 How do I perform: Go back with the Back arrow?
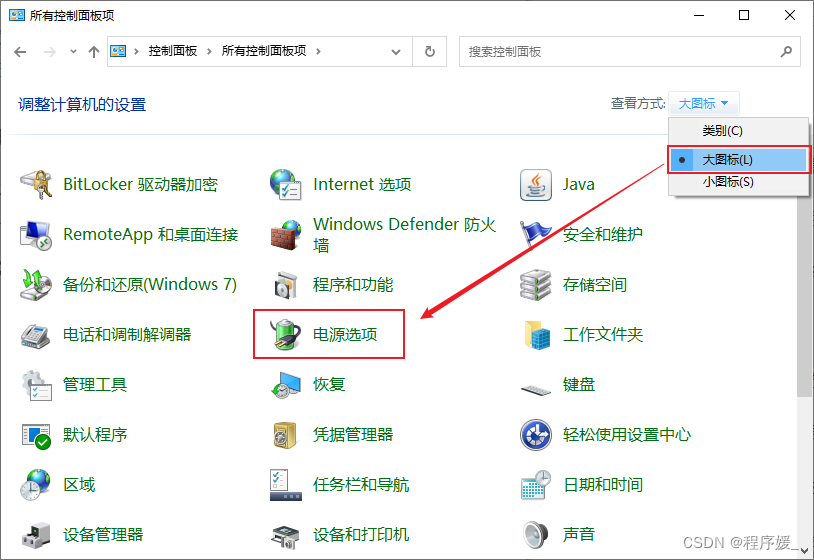tap(20, 51)
